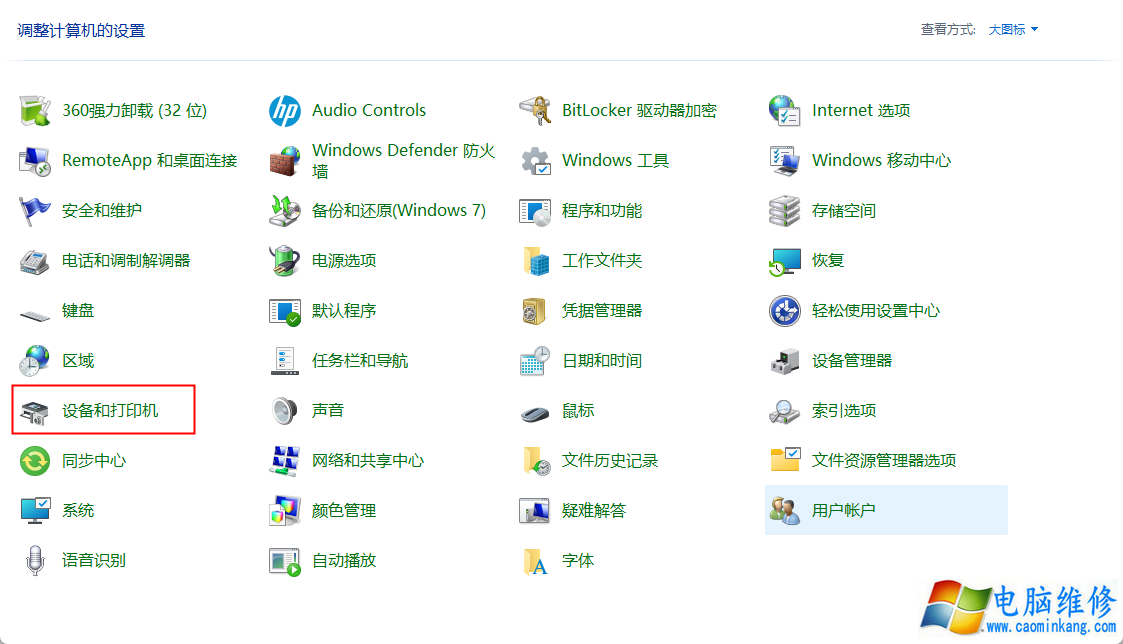Image resolution: width=1123 pixels, height=644 pixels.
Task: Click the 语音识别 text link
Action: (x=94, y=561)
